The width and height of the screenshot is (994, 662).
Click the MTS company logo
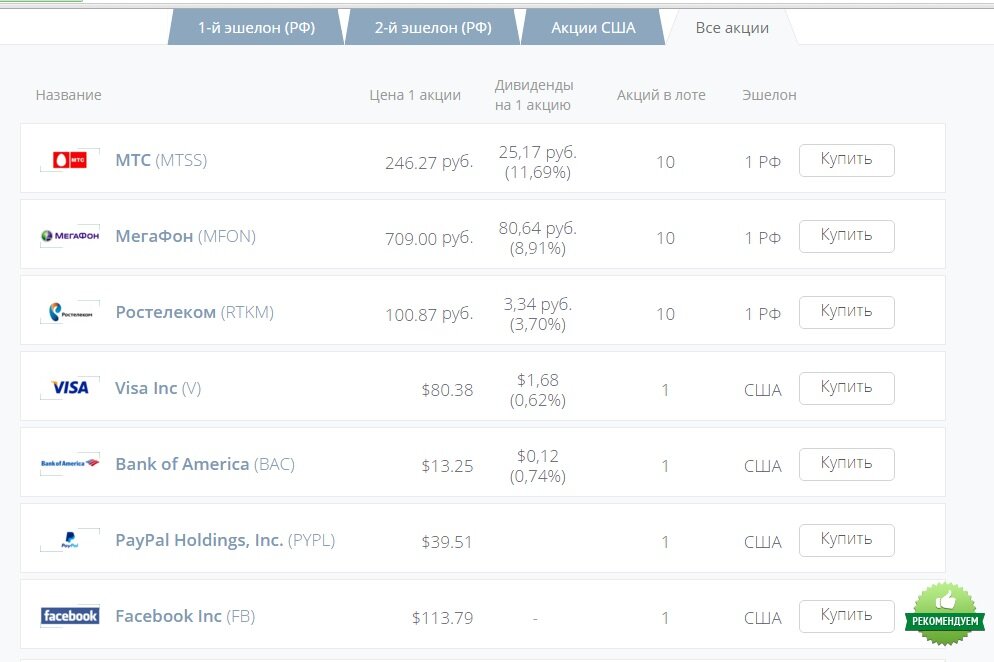point(70,160)
